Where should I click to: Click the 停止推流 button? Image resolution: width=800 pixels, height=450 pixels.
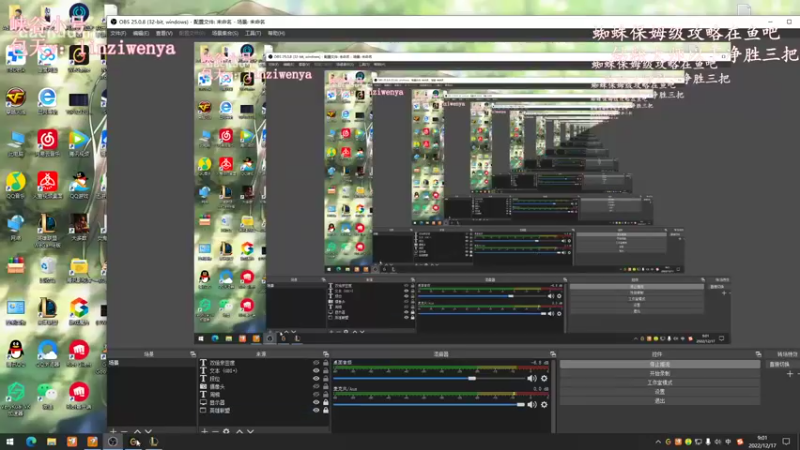pyautogui.click(x=660, y=364)
